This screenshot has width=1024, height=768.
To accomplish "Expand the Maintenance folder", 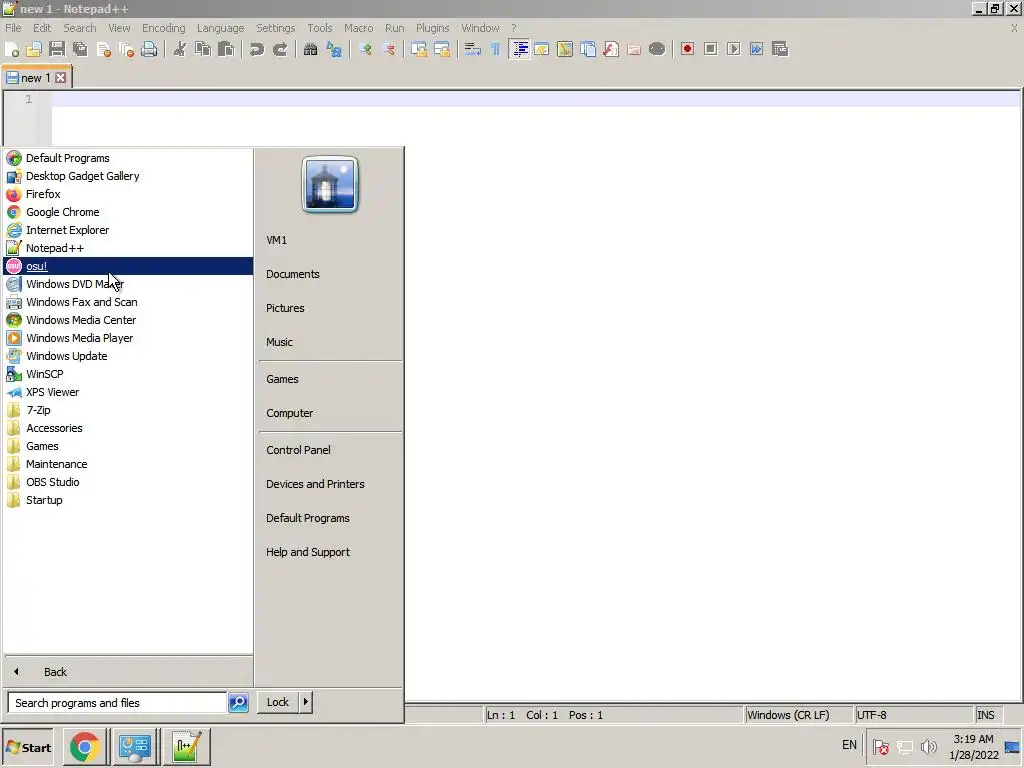I will click(128, 464).
